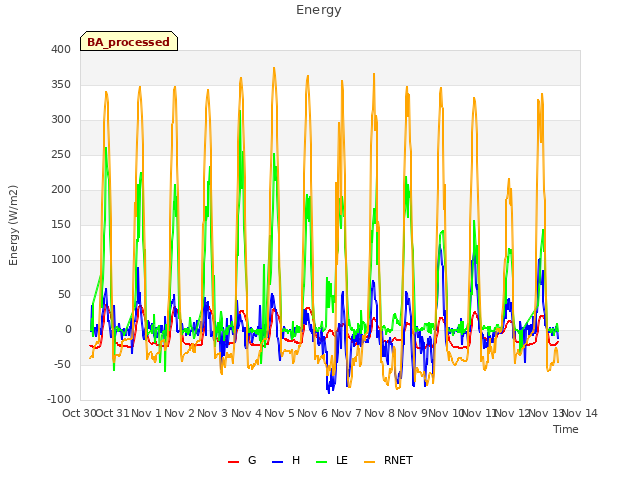The image size is (640, 480).
Task: Click the -100 y-axis tick label
Action: click(x=59, y=400)
